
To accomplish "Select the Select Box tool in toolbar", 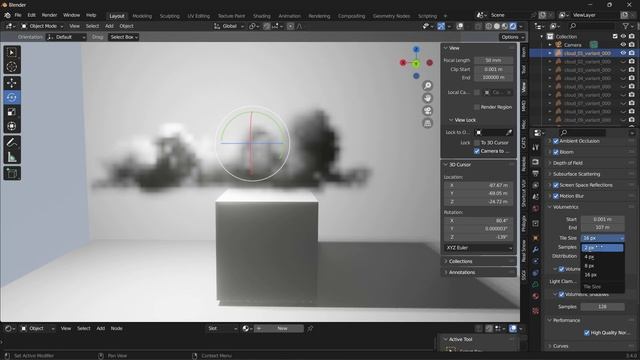I will pos(12,53).
